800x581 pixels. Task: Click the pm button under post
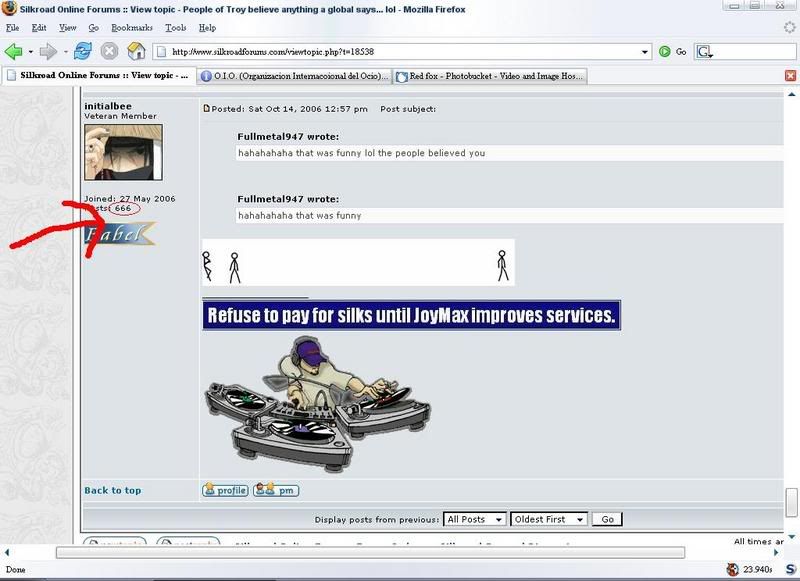(276, 490)
